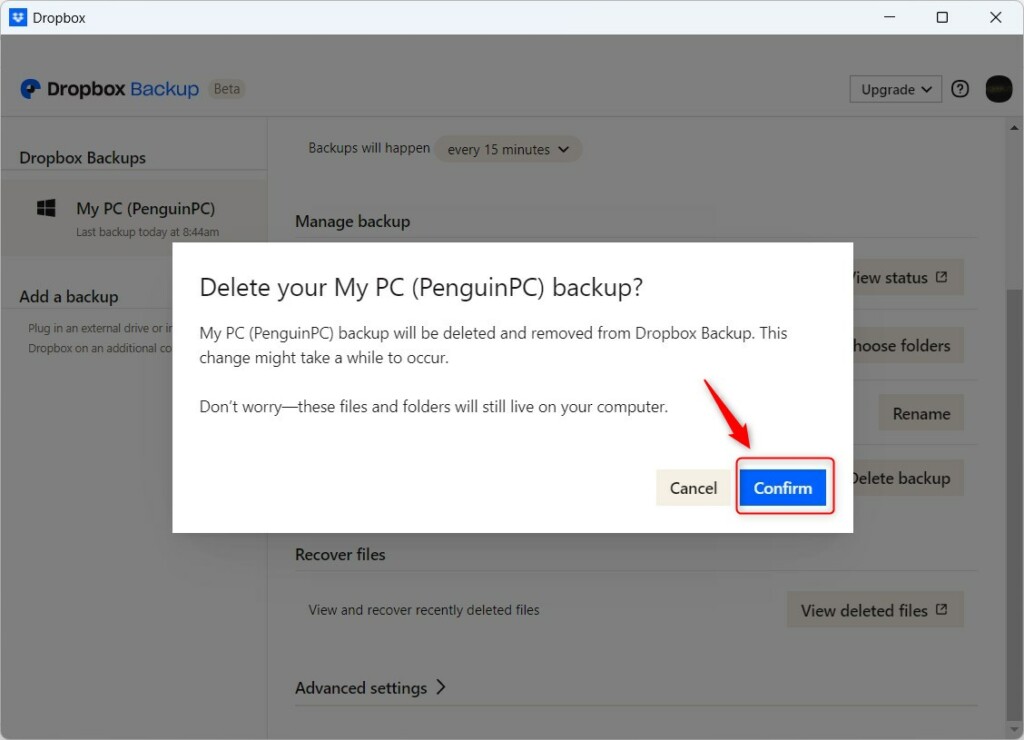This screenshot has width=1024, height=740.
Task: Open the account avatar menu
Action: coord(999,89)
